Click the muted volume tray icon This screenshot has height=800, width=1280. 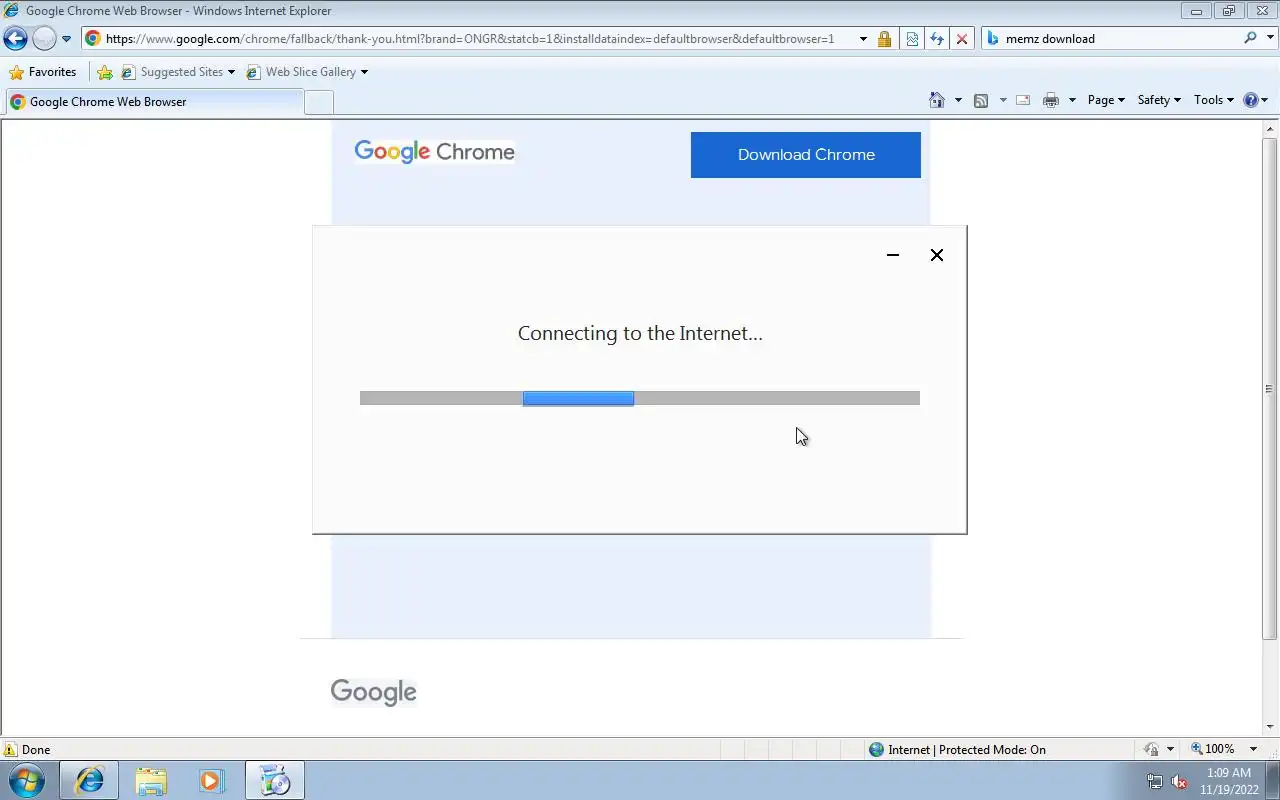tap(1179, 782)
